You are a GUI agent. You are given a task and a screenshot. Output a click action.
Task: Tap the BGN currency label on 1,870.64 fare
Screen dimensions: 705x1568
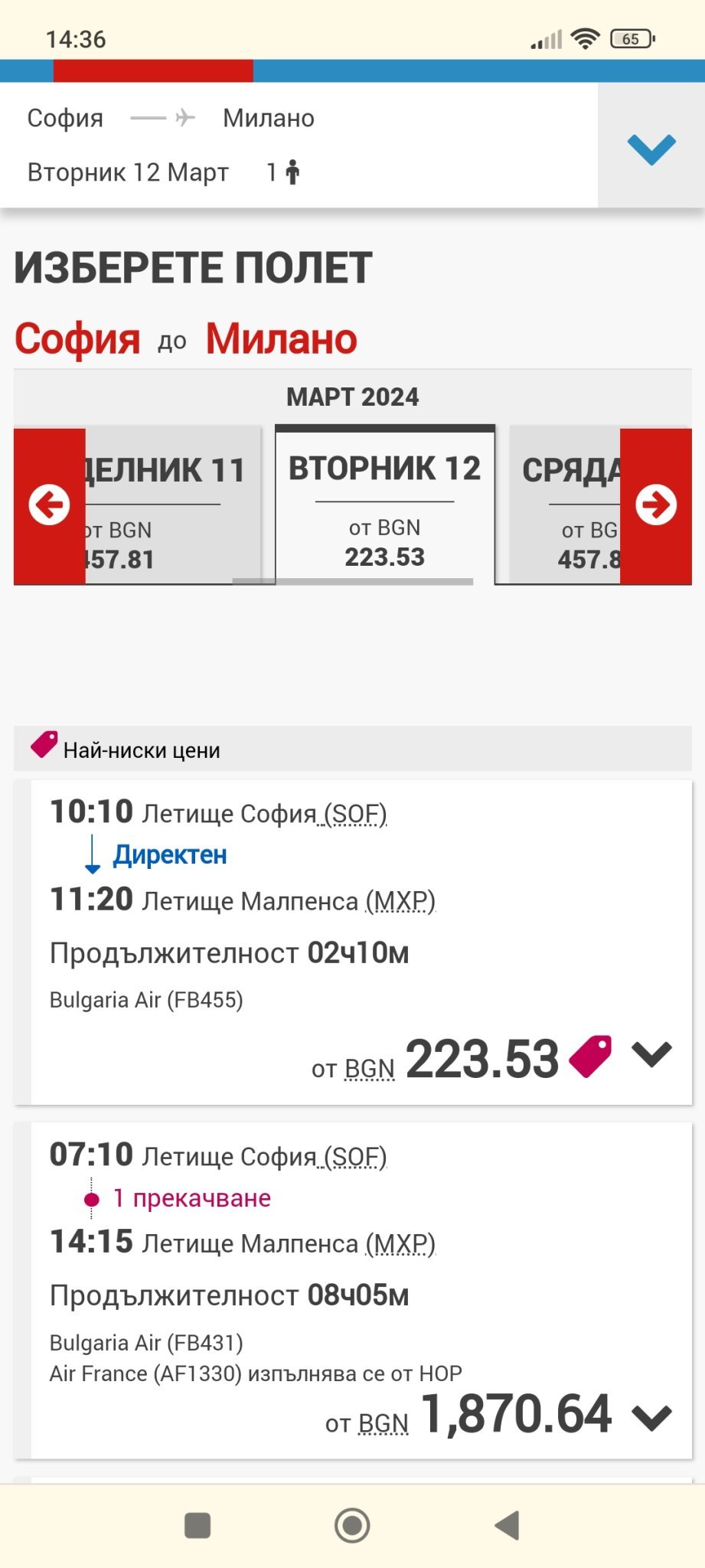383,1424
